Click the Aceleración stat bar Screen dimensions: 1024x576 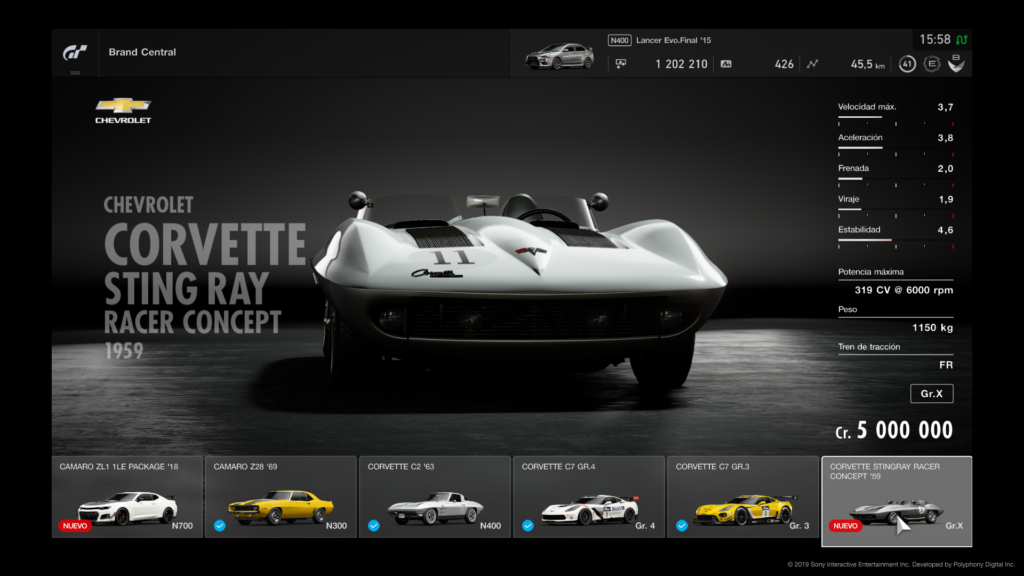point(895,149)
